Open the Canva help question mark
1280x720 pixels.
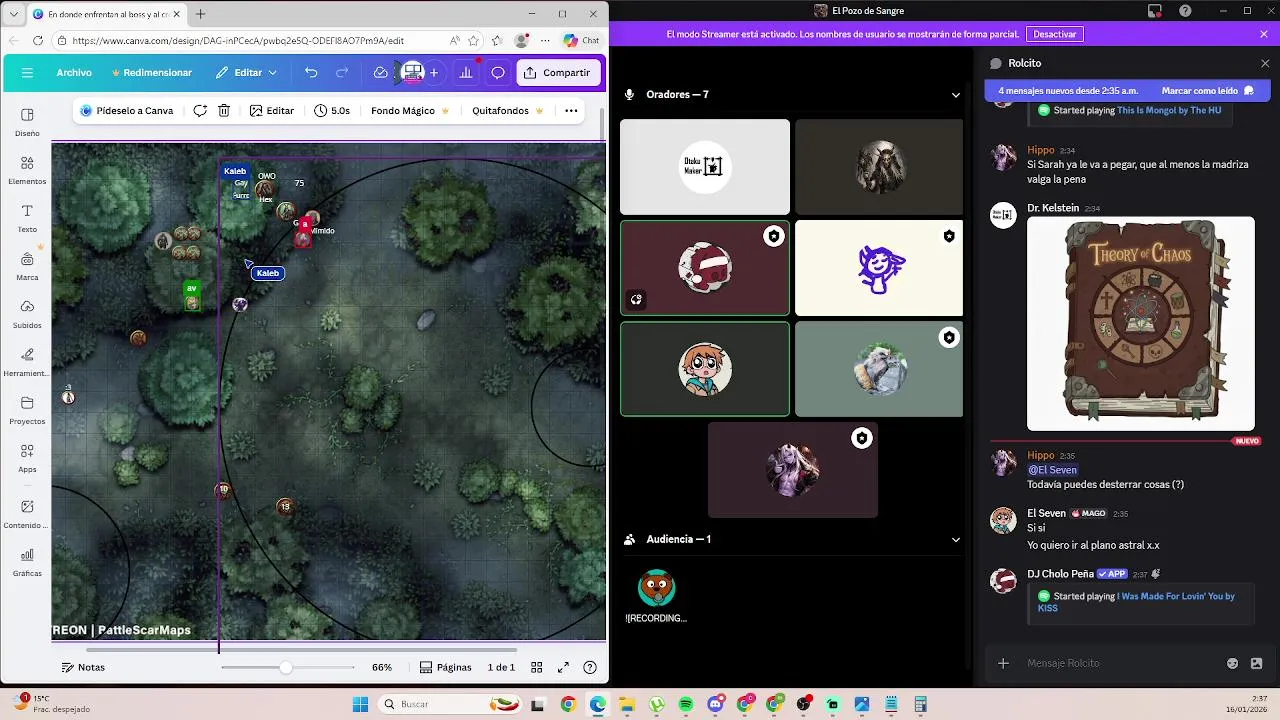(x=590, y=667)
